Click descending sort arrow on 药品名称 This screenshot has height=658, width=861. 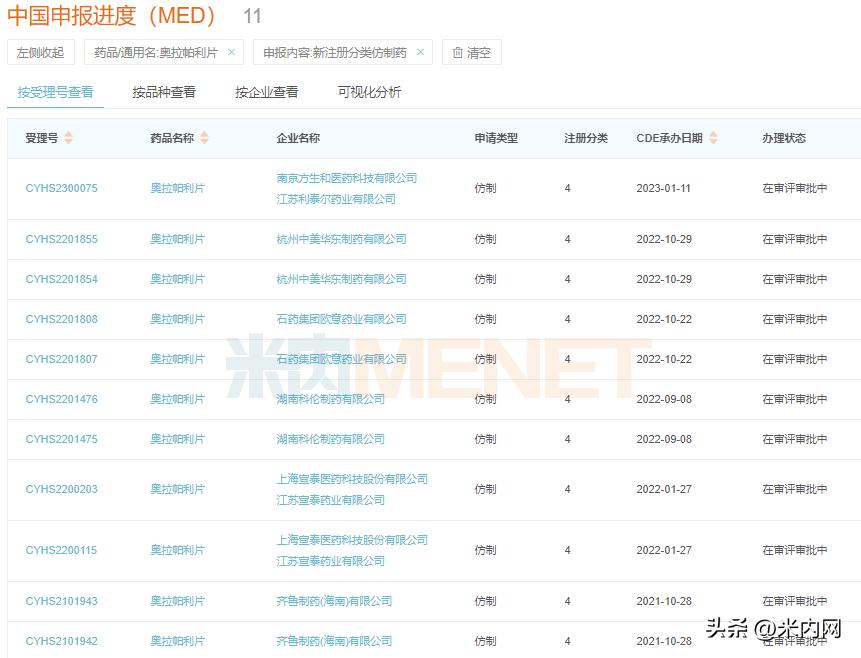click(x=205, y=142)
